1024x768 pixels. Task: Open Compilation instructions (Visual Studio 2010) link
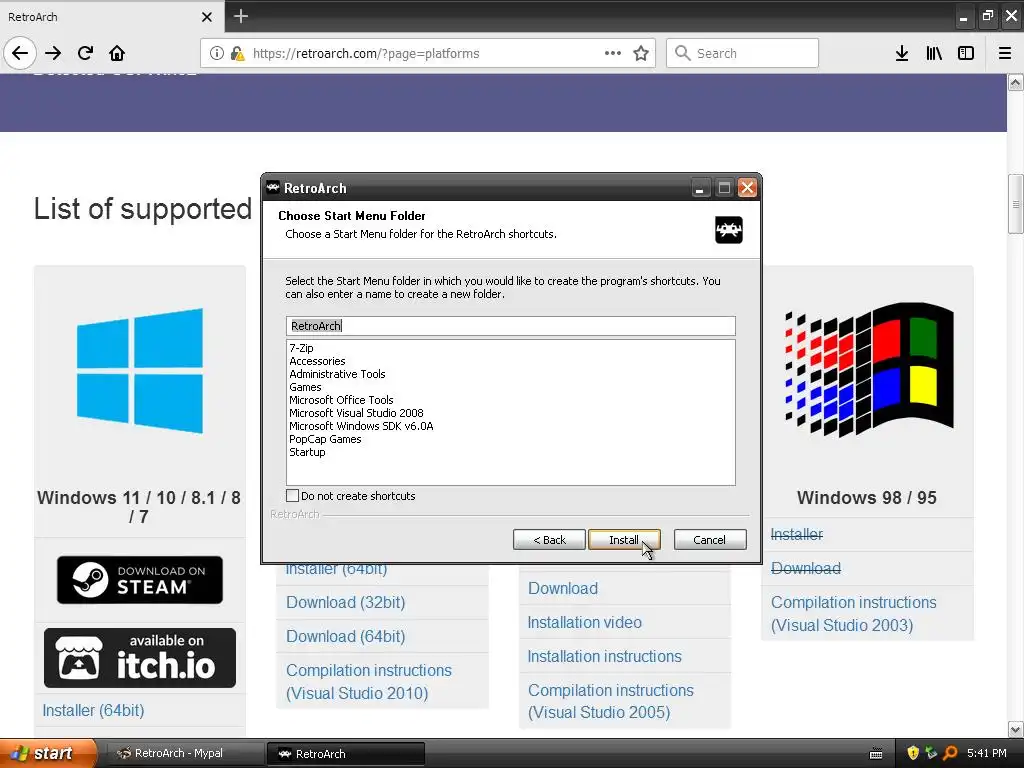point(369,682)
